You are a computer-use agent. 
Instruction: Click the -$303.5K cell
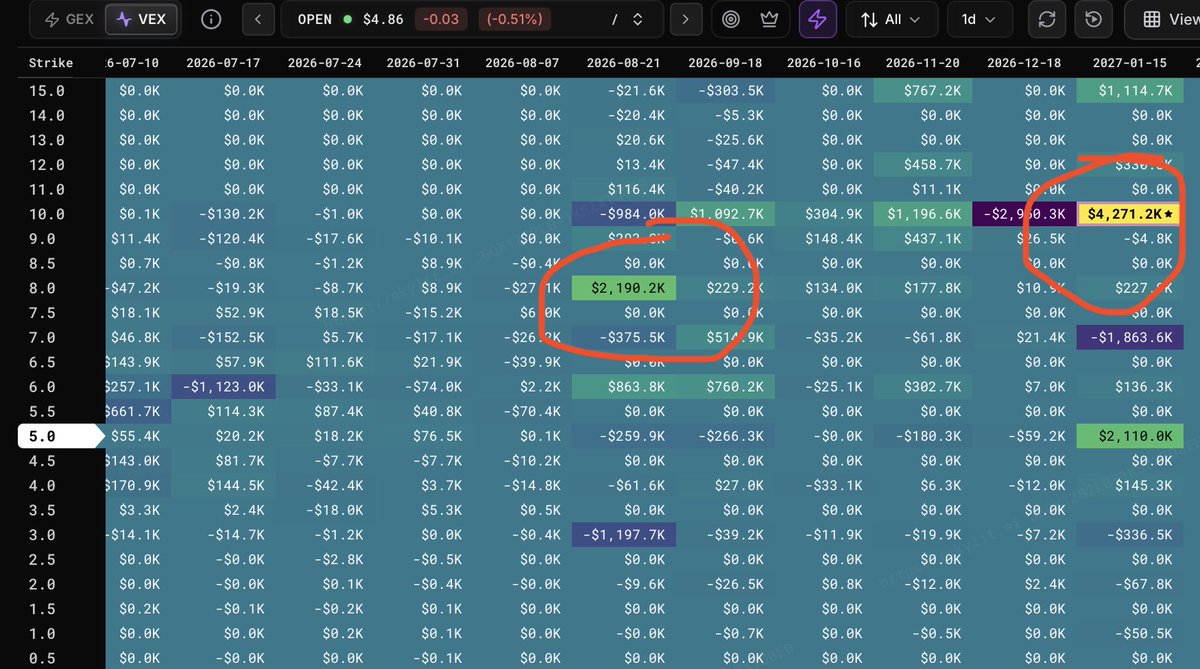725,91
